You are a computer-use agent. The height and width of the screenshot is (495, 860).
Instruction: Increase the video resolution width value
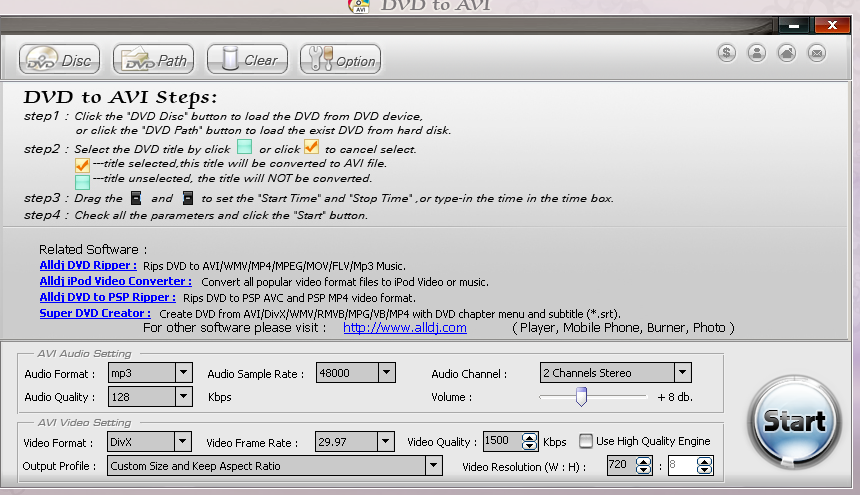click(643, 462)
